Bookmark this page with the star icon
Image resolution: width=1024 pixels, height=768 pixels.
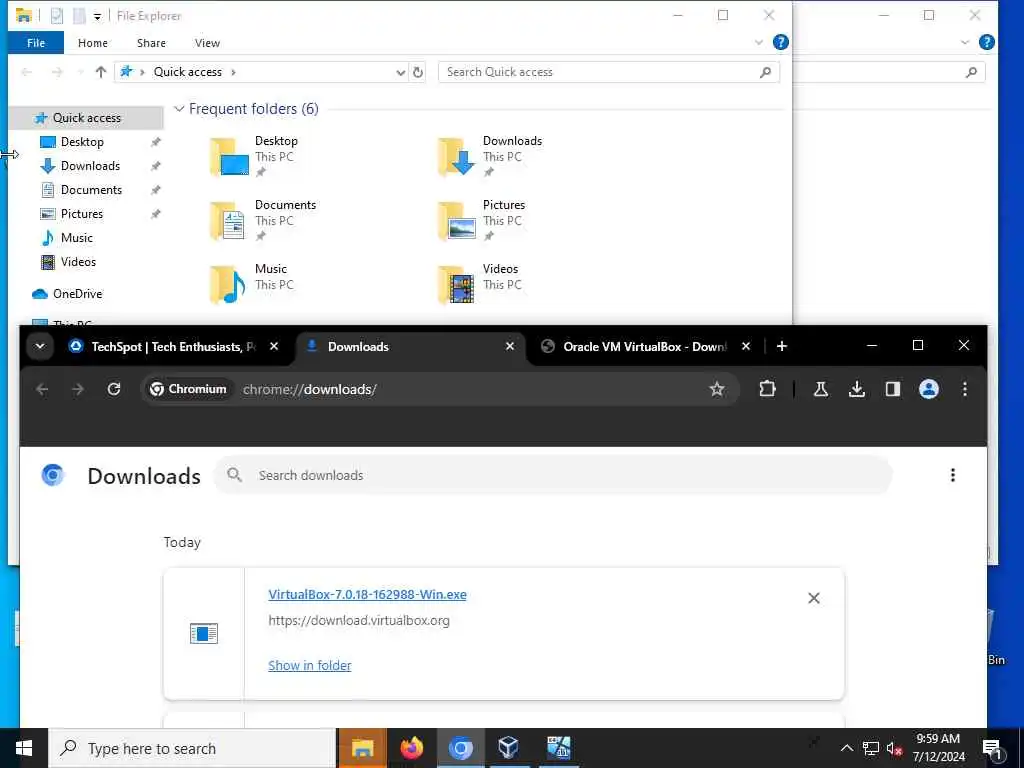716,389
